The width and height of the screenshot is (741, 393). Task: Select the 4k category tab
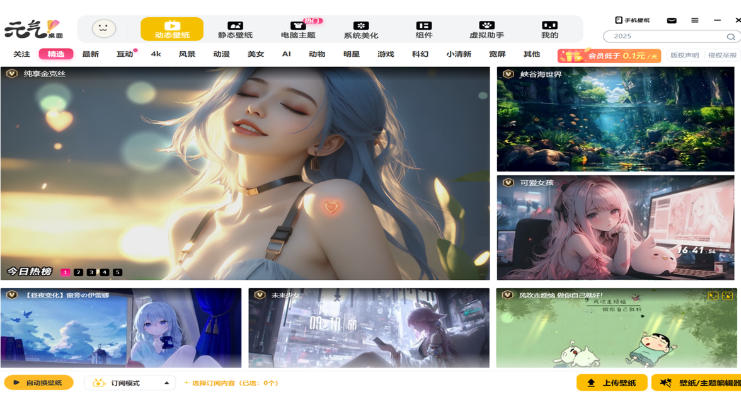click(156, 54)
